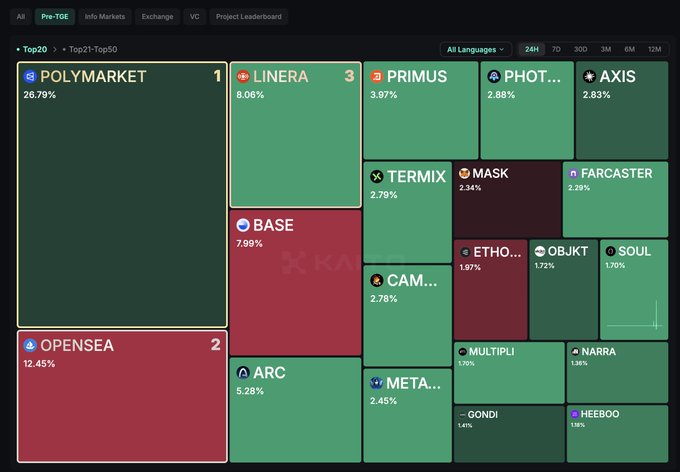Viewport: 680px width, 472px height.
Task: Select the 7D time range
Action: tap(556, 49)
